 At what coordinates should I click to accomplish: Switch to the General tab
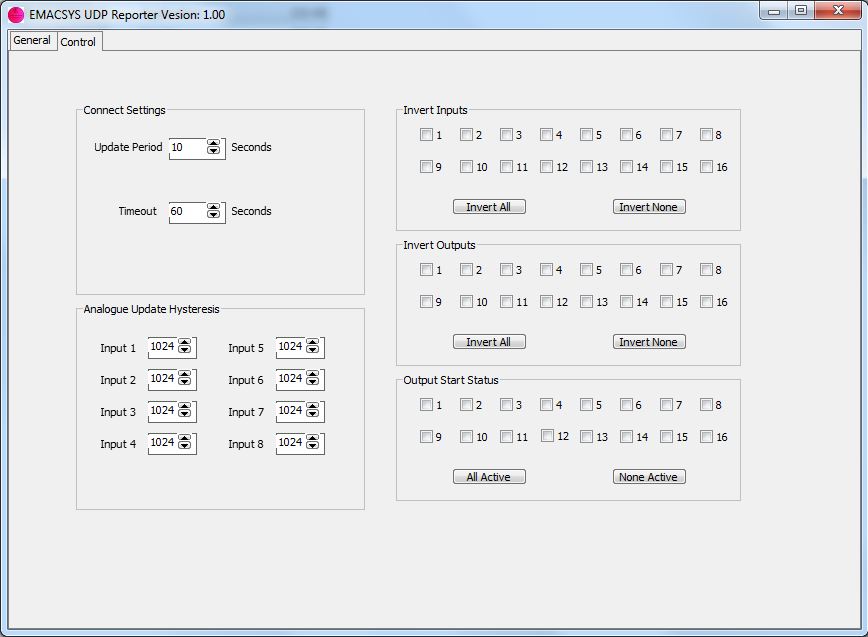32,41
